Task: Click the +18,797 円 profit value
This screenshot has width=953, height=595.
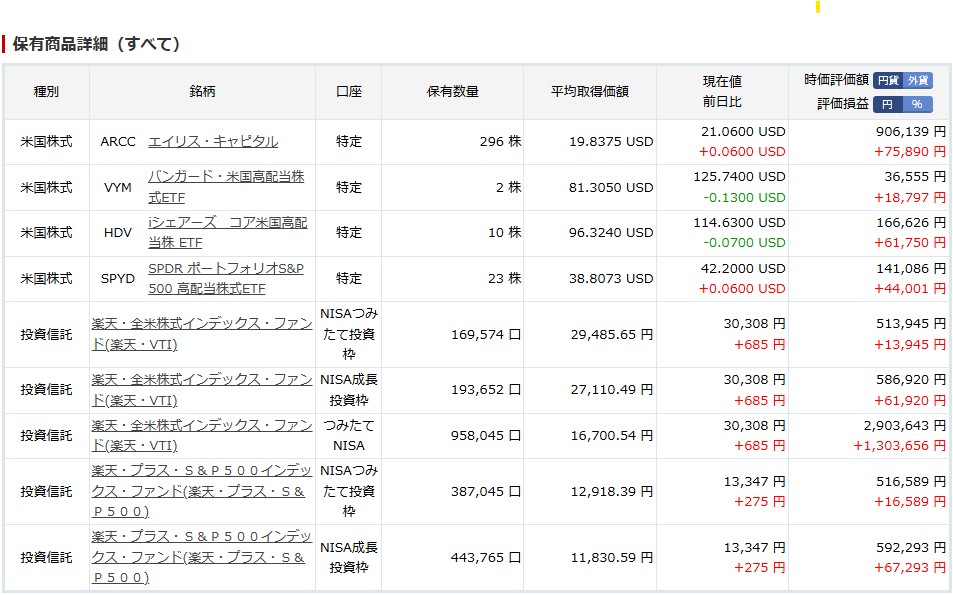Action: pyautogui.click(x=910, y=198)
